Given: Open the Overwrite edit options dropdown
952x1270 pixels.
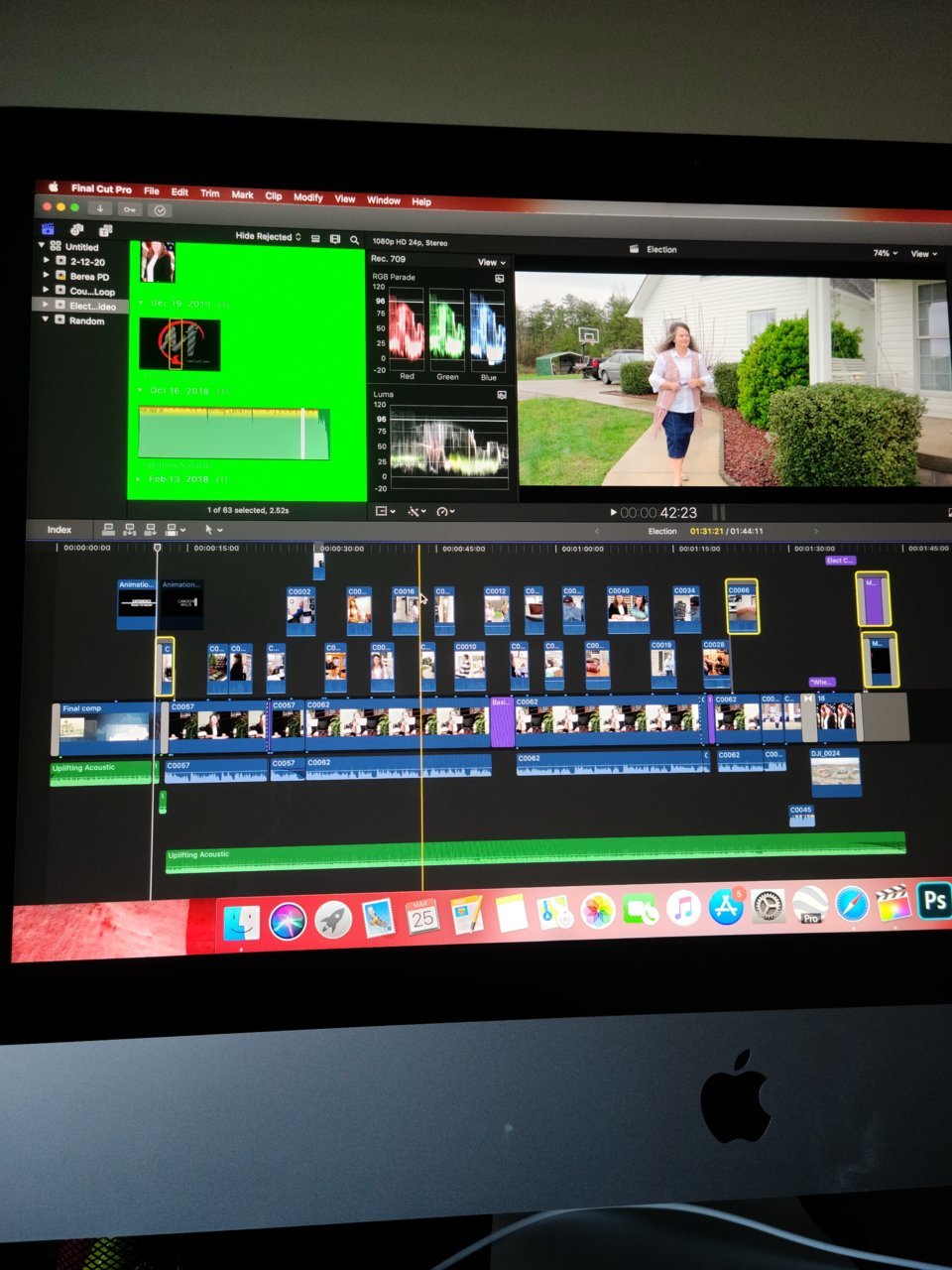Looking at the screenshot, I should click(x=177, y=530).
